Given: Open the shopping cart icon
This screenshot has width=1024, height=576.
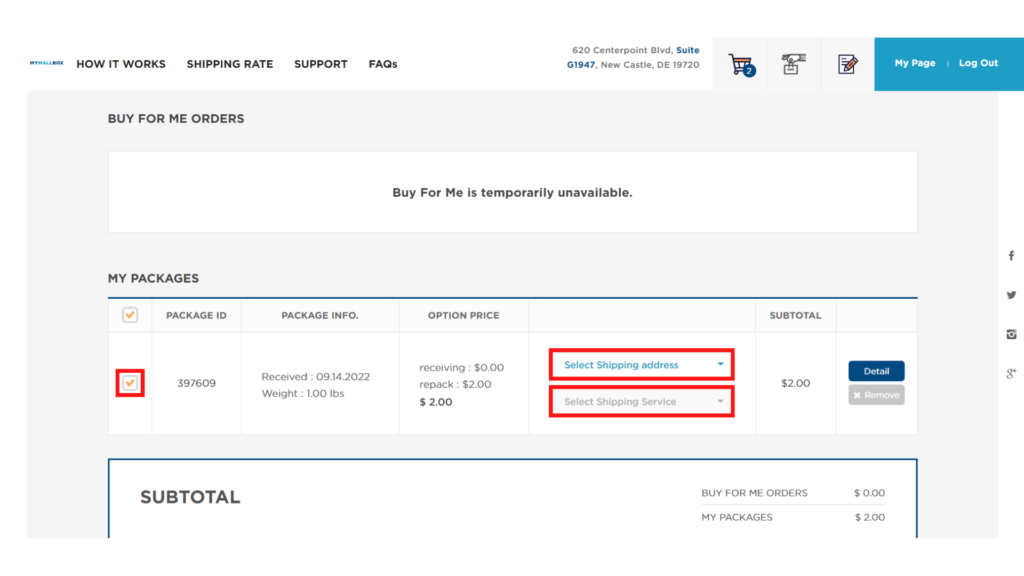Looking at the screenshot, I should tap(740, 65).
